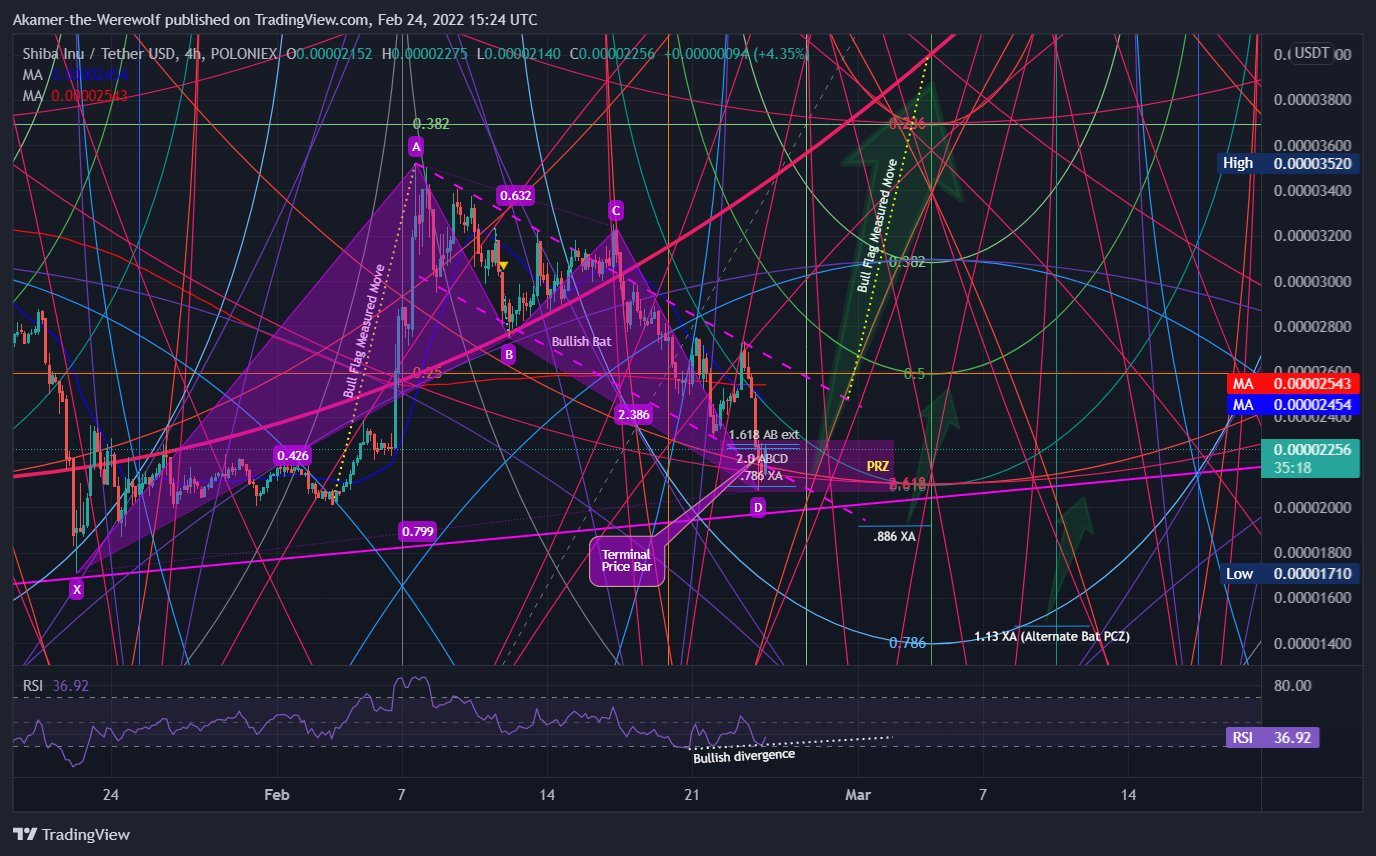Click the 0.618 level label
This screenshot has width=1376, height=856.
908,484
